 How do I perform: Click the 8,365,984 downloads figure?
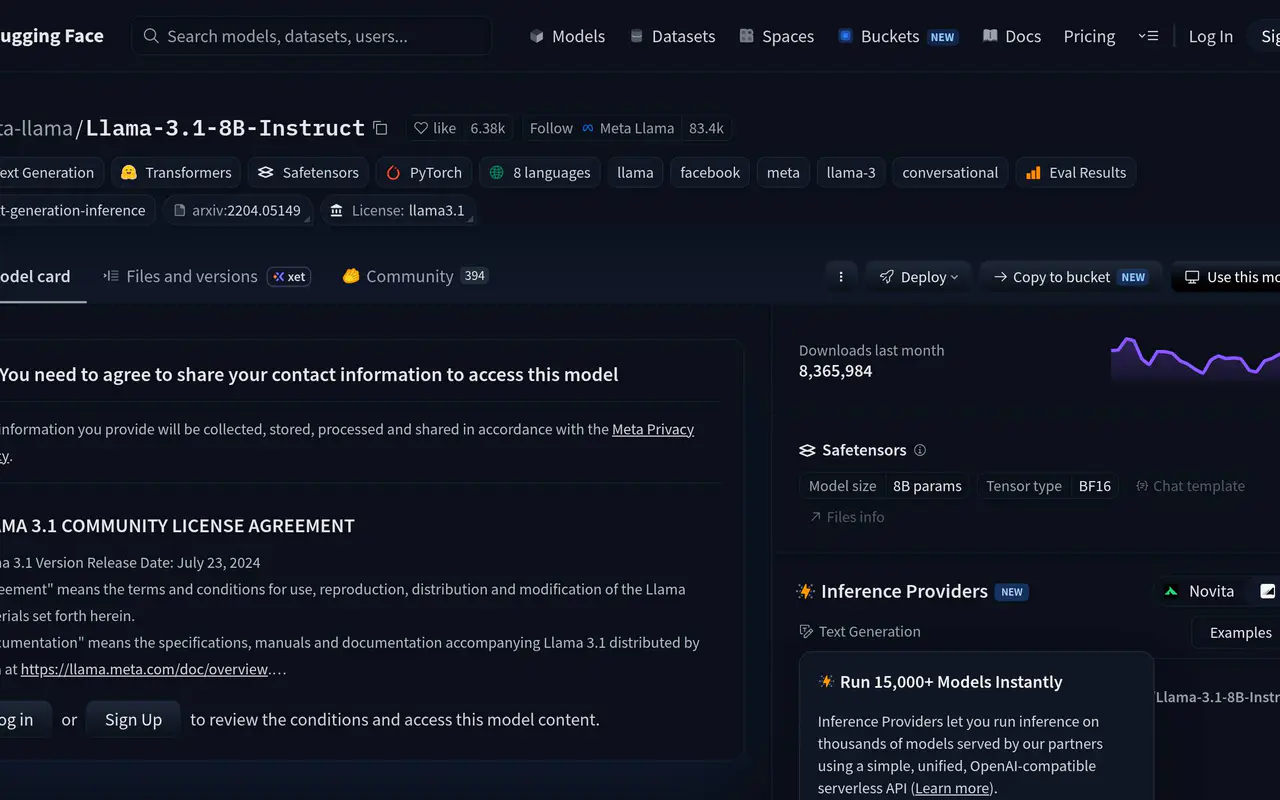tap(836, 371)
